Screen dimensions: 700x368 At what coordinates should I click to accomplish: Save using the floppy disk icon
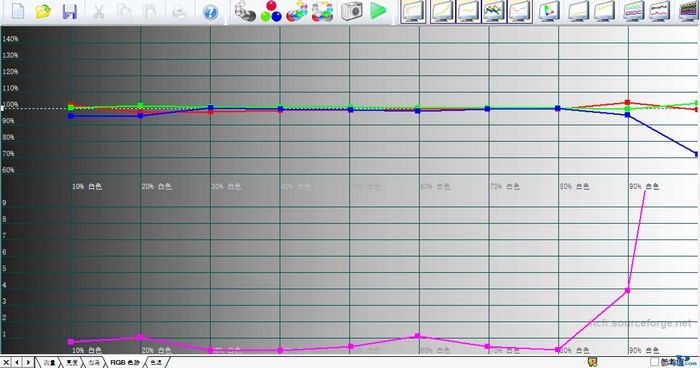[x=69, y=12]
